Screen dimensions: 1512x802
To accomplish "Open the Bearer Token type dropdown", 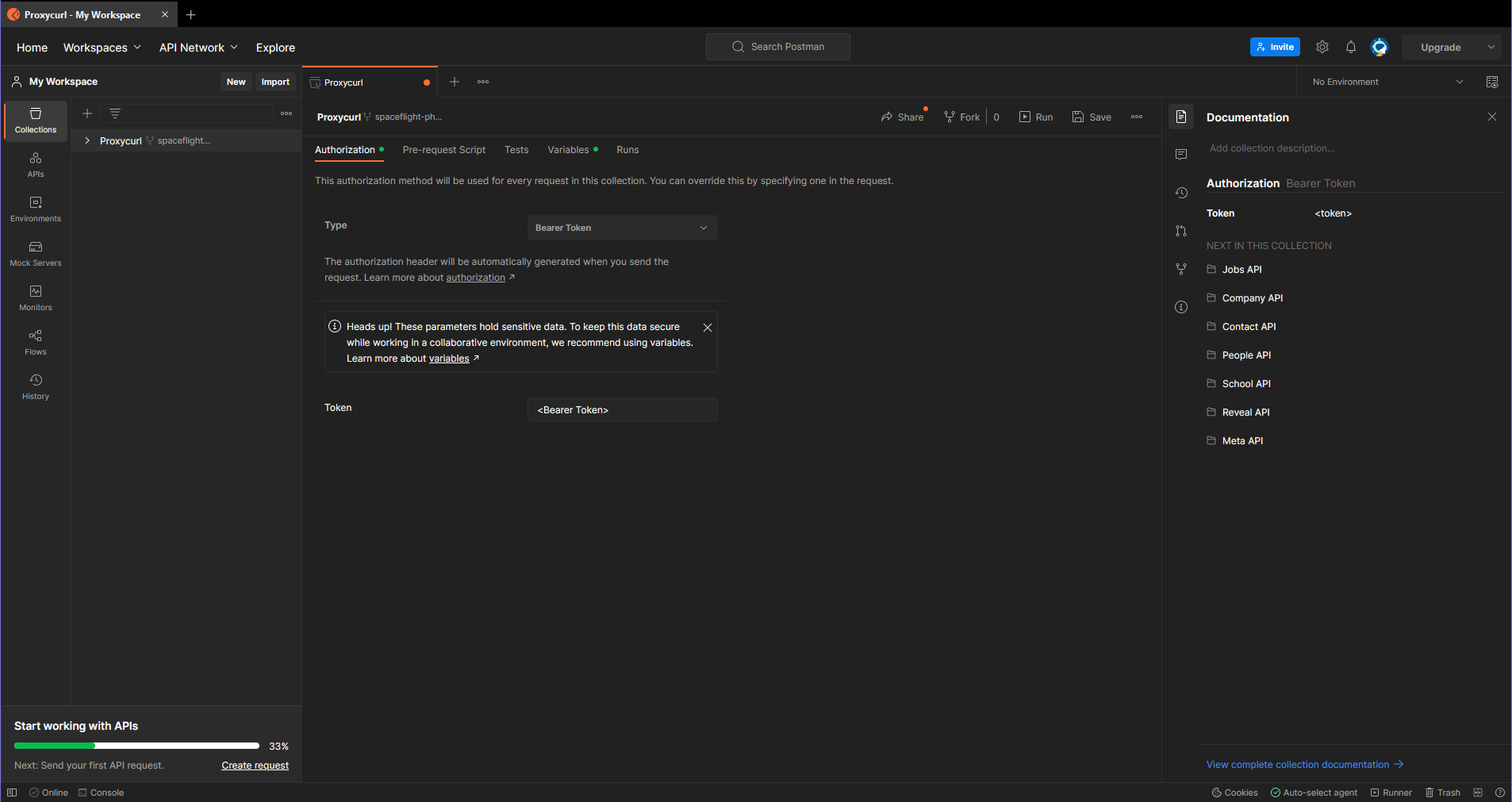I will pos(623,228).
